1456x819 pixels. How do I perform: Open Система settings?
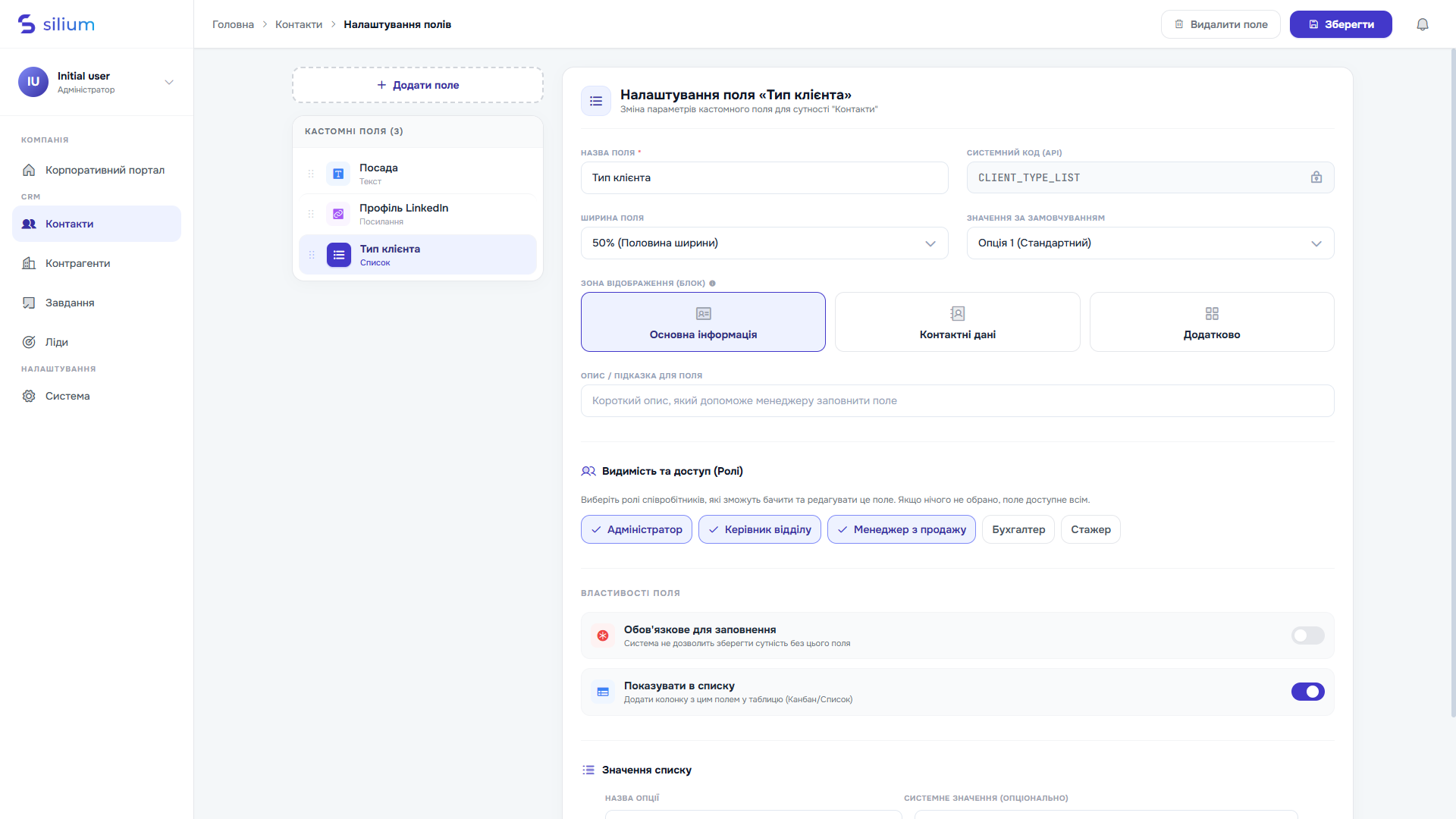pyautogui.click(x=96, y=396)
